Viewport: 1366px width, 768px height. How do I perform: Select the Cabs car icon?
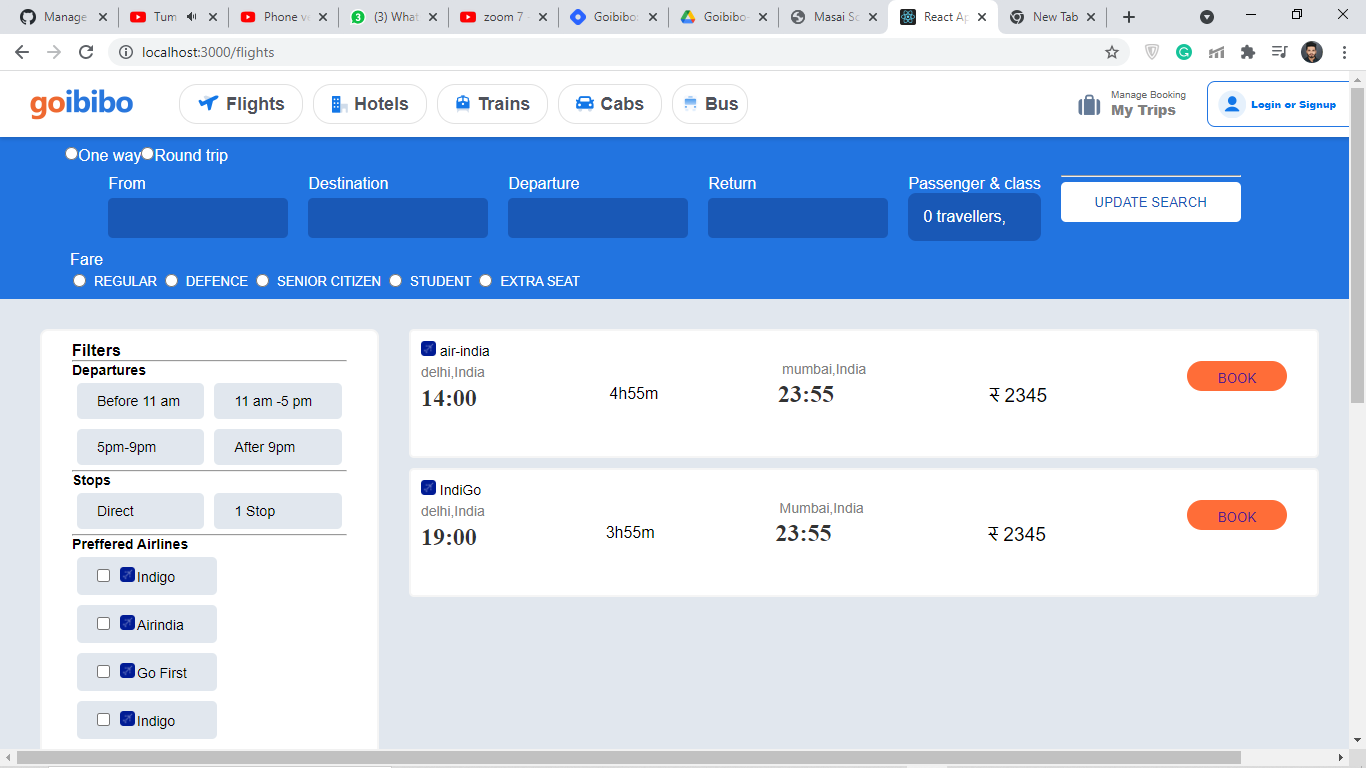[x=584, y=102]
